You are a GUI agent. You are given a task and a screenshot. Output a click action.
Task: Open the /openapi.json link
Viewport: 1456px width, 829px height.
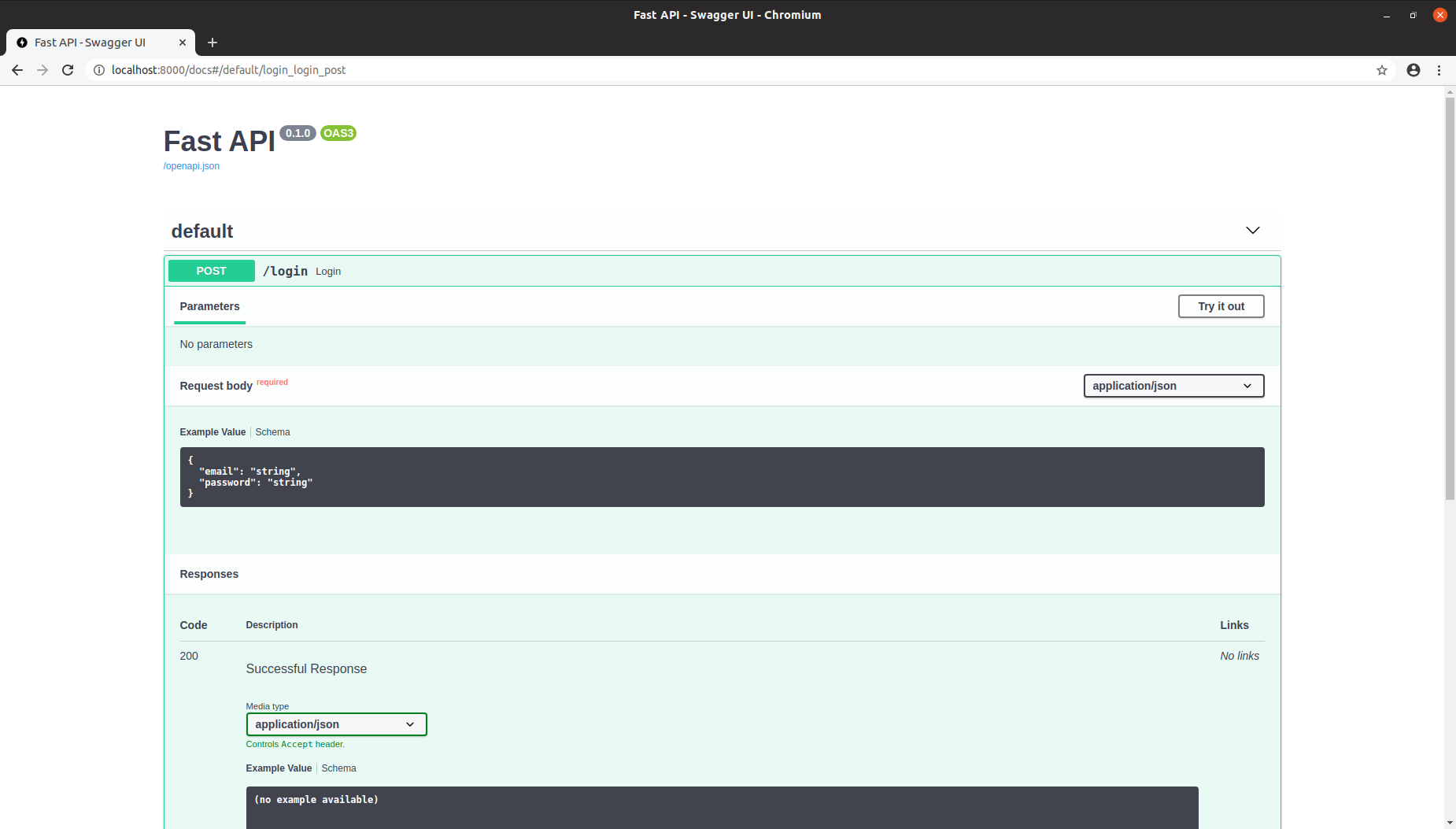click(x=191, y=166)
